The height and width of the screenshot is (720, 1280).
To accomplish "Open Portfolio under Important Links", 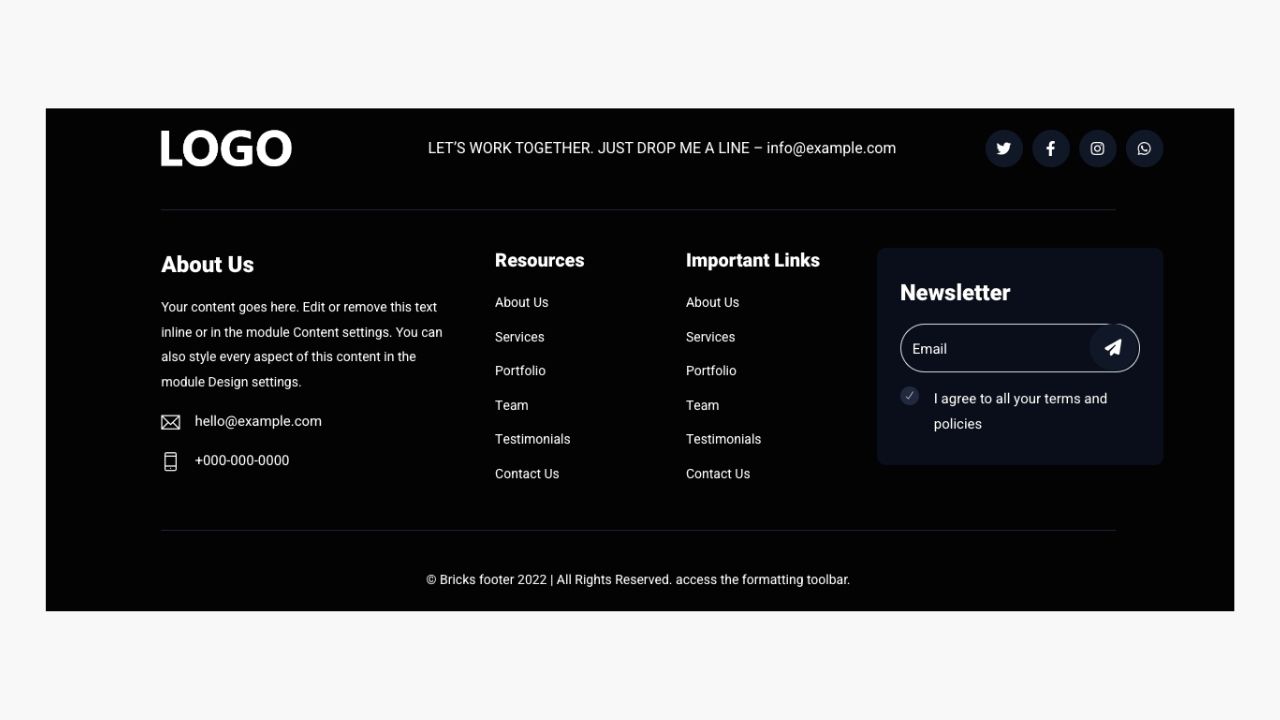I will [711, 371].
